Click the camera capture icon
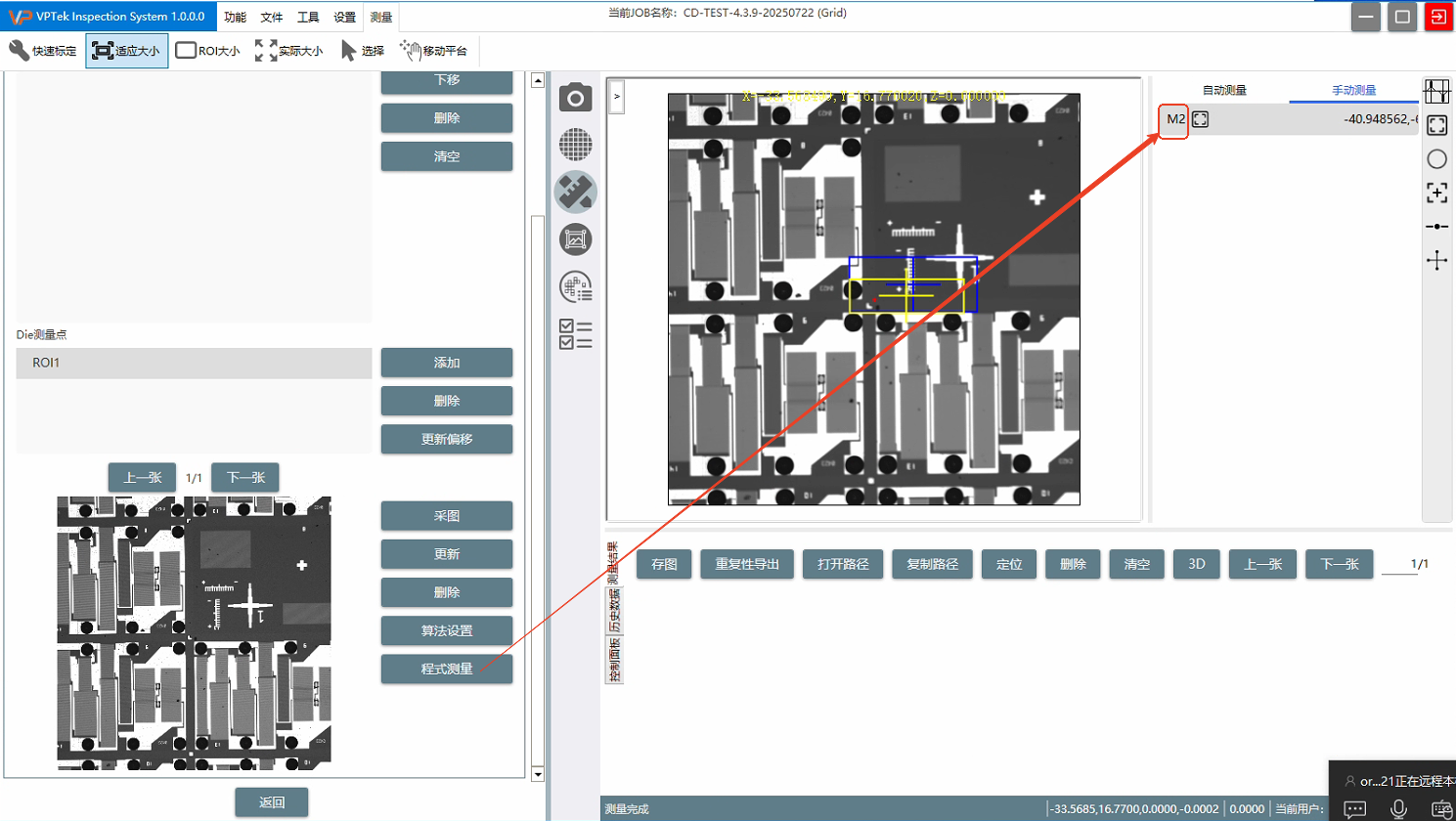1456x821 pixels. click(575, 98)
